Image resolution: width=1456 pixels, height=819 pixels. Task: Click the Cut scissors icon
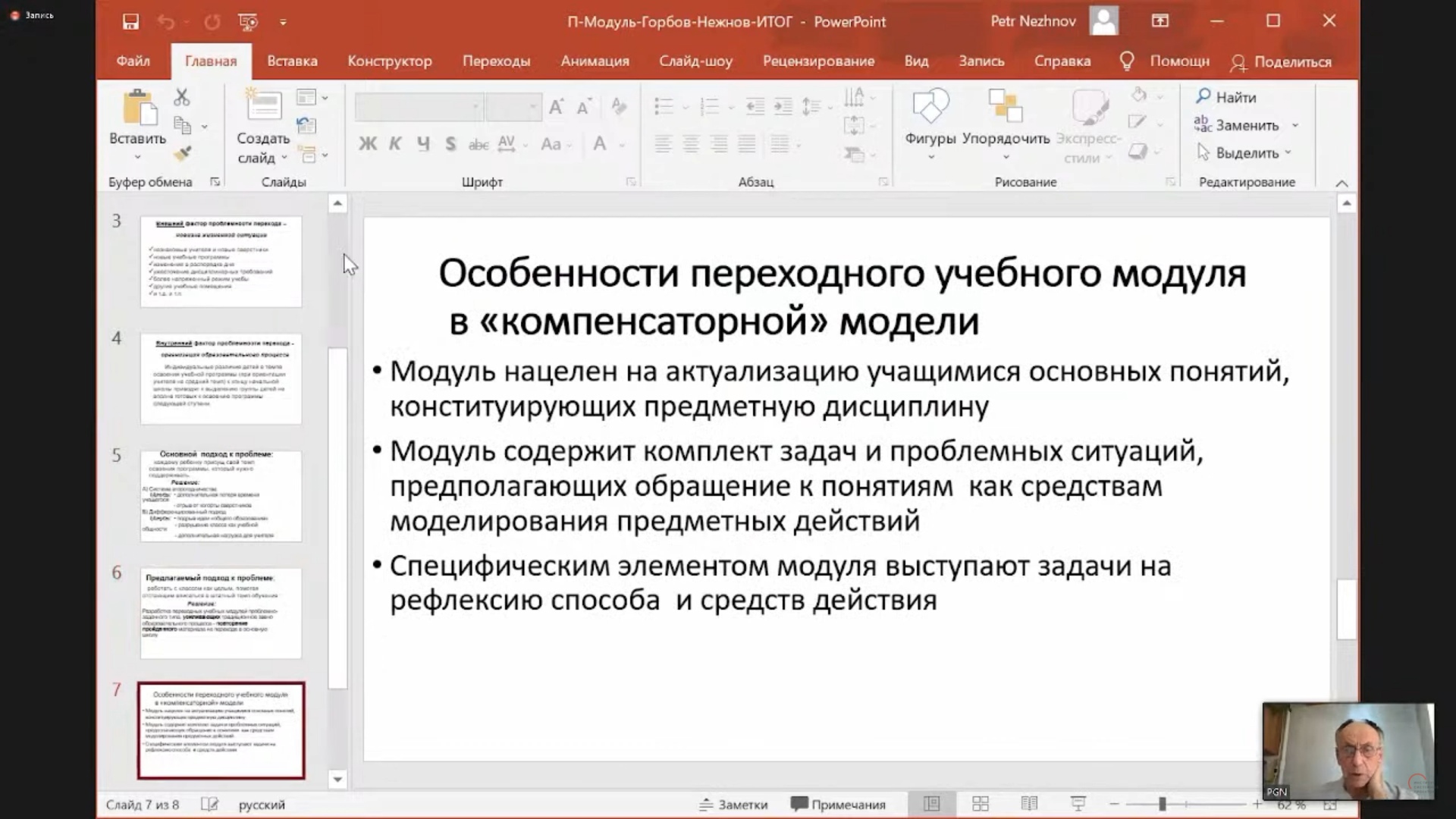tap(181, 97)
